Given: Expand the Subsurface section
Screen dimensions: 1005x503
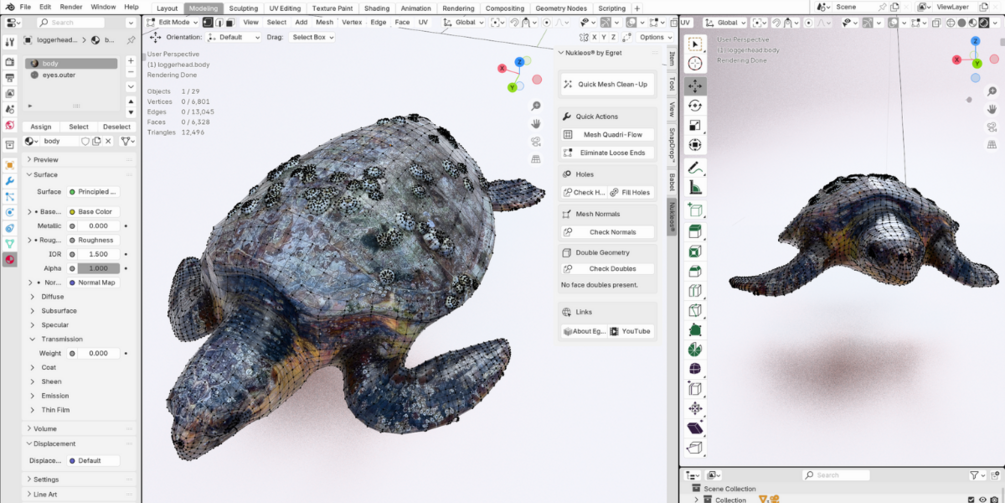Looking at the screenshot, I should click(x=59, y=311).
